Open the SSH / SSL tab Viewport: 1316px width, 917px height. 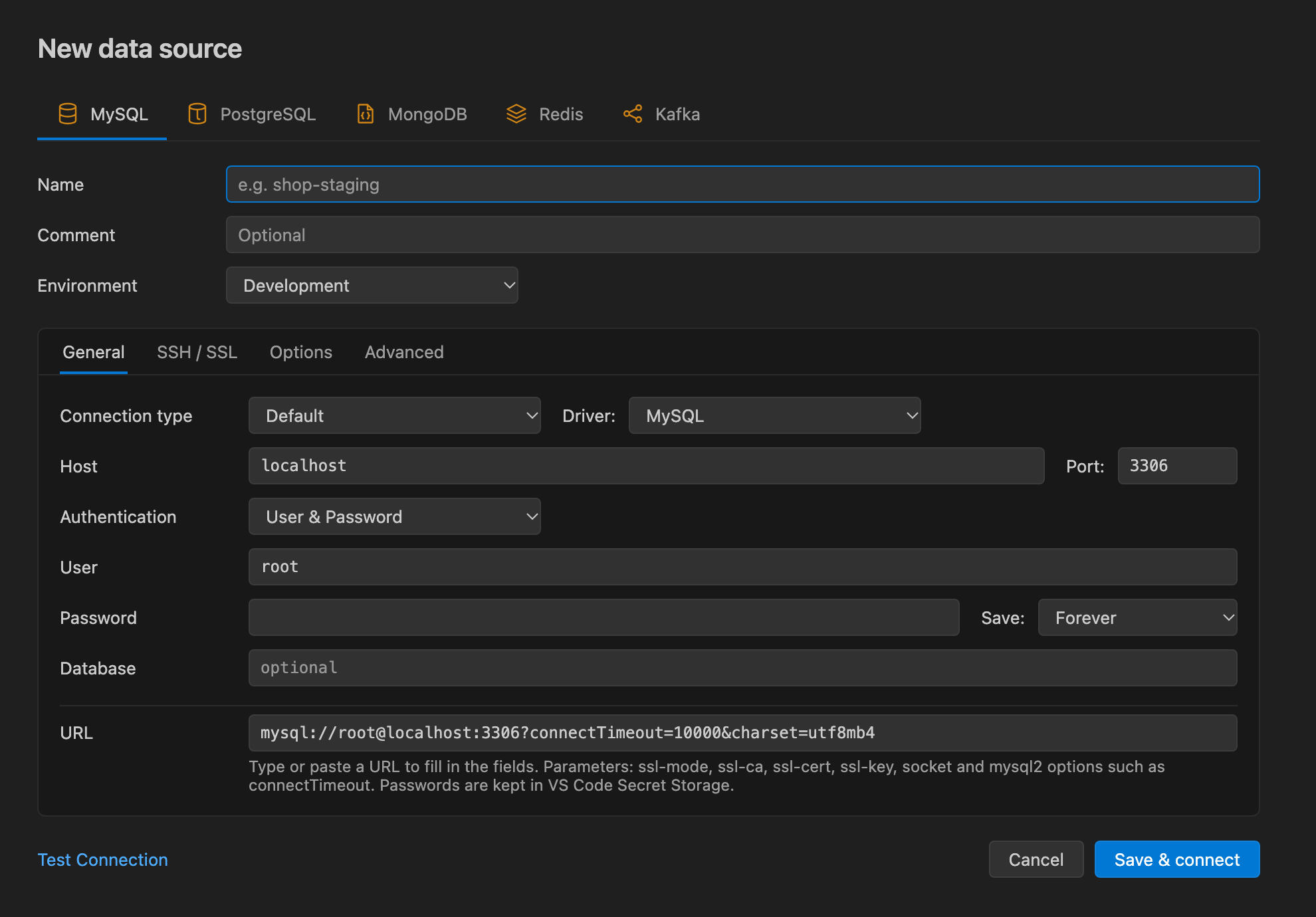197,352
